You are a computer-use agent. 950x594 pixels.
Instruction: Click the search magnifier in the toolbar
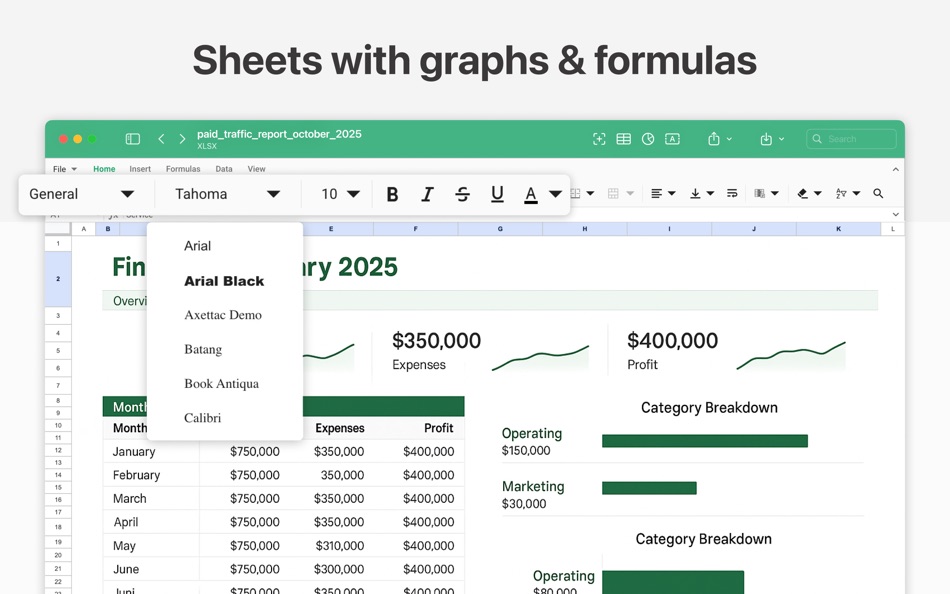click(x=878, y=193)
